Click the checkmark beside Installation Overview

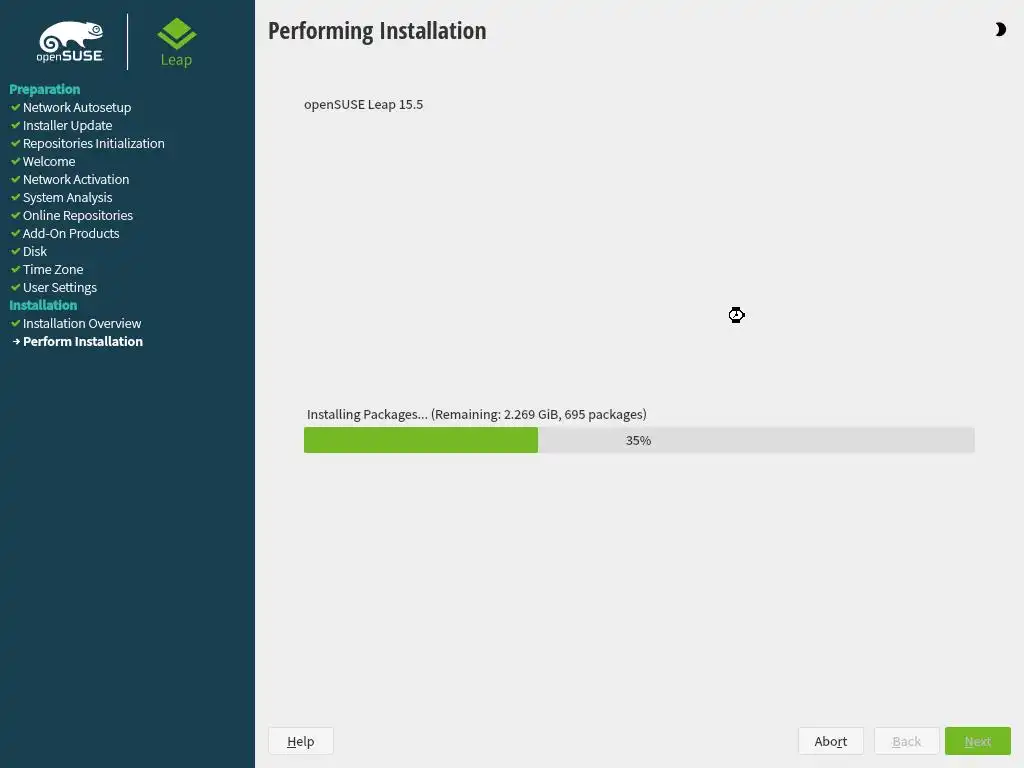(x=15, y=323)
